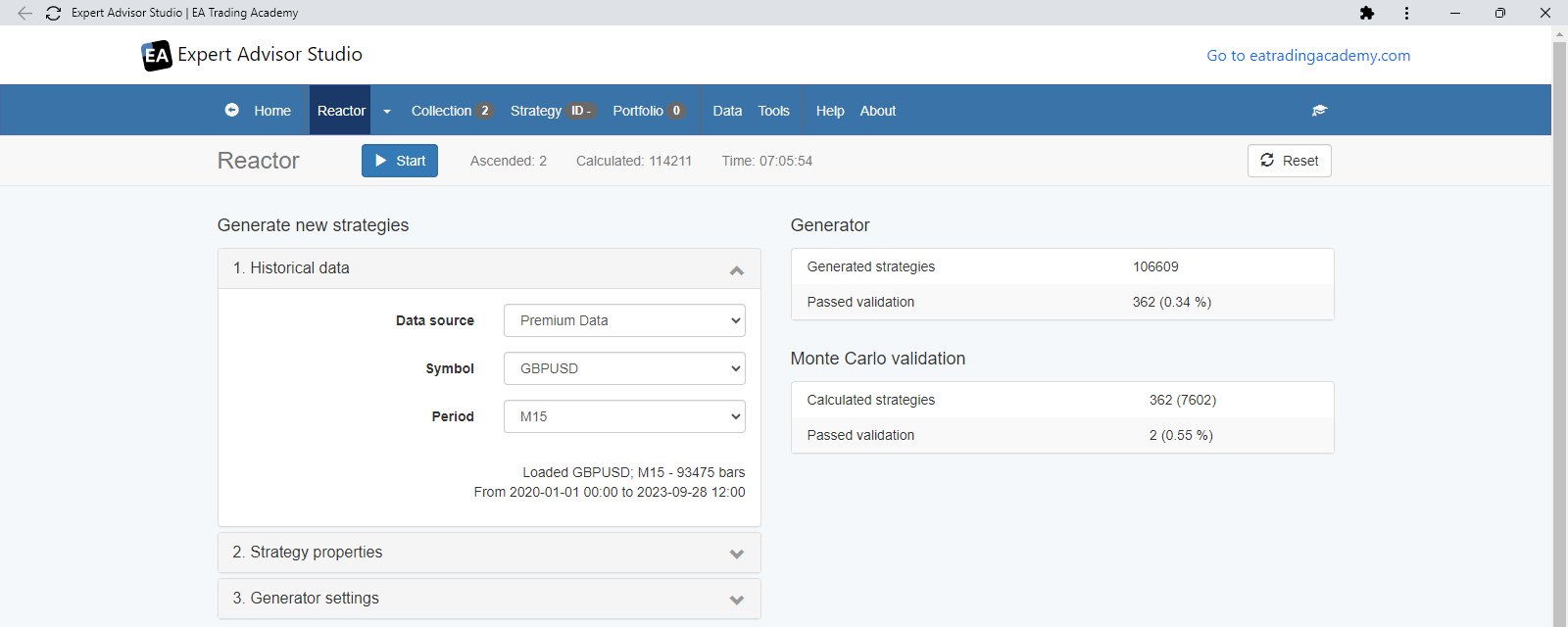Image resolution: width=1568 pixels, height=627 pixels.
Task: Click the Monte Carlo validation heading
Action: 878,359
